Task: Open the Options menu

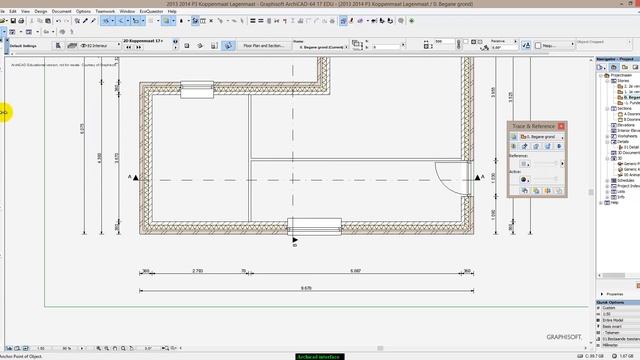Action: 83,11
